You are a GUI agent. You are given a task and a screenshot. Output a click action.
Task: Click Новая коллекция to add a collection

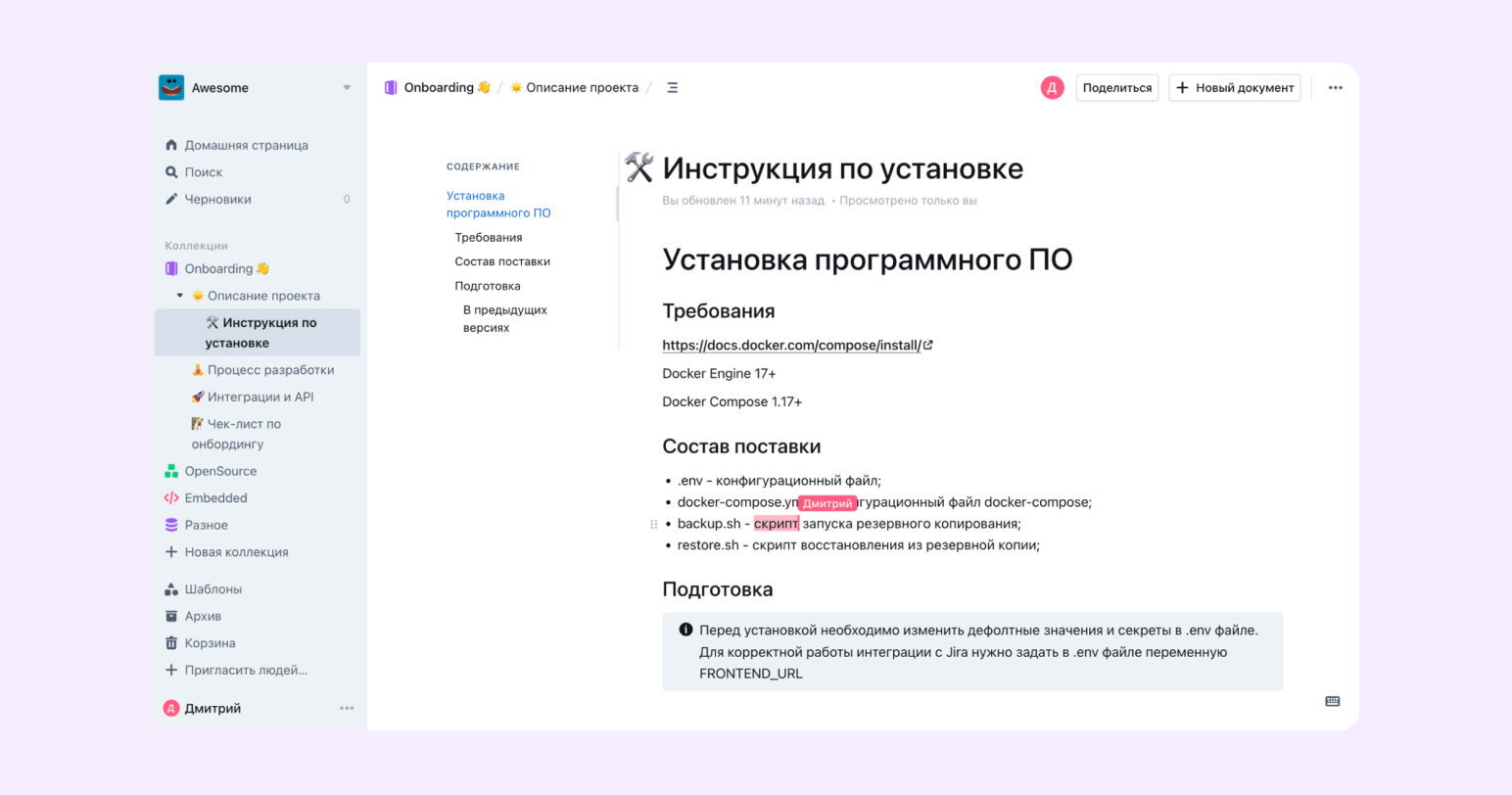(237, 552)
